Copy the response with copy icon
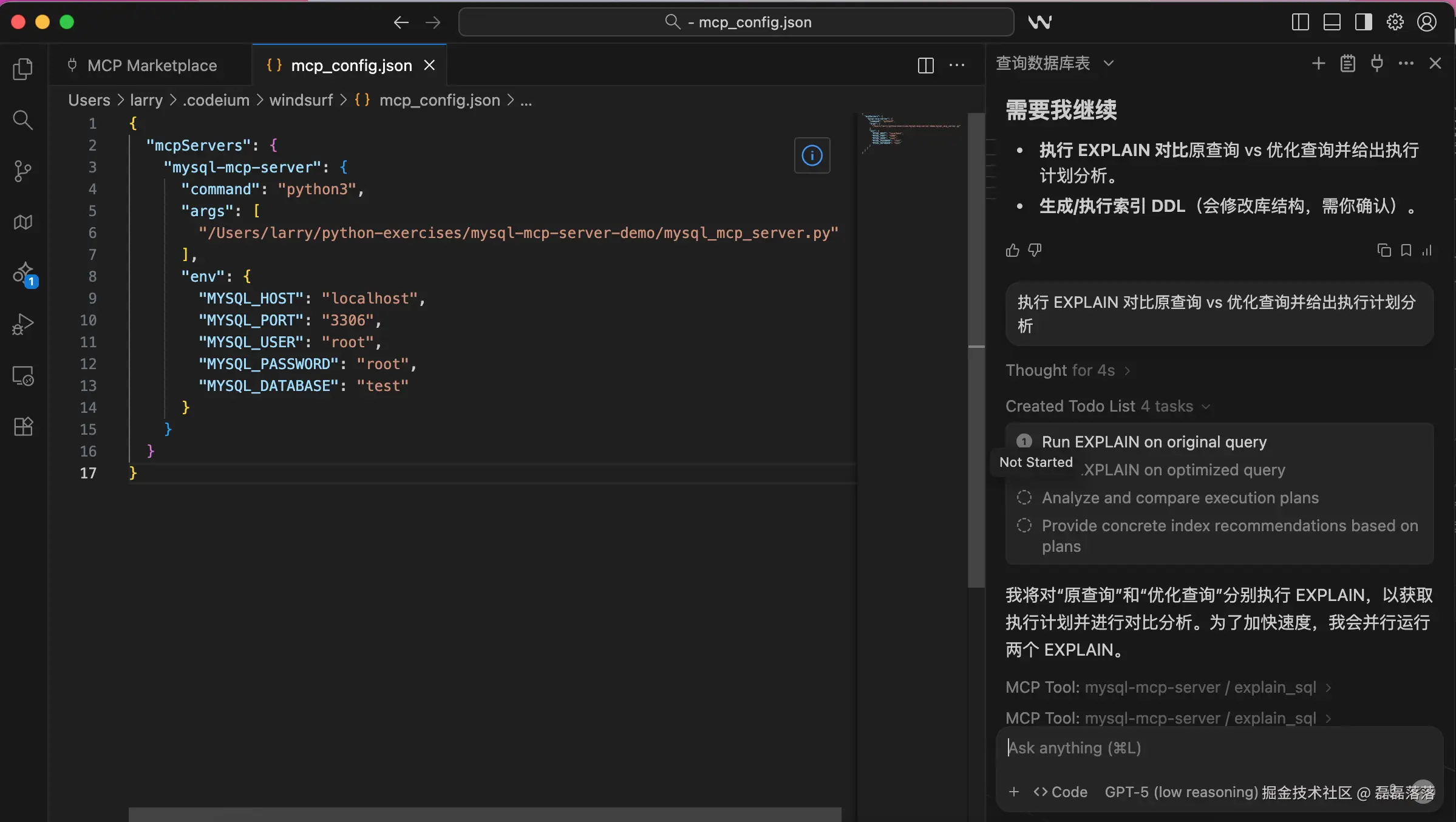The height and width of the screenshot is (822, 1456). click(1384, 250)
